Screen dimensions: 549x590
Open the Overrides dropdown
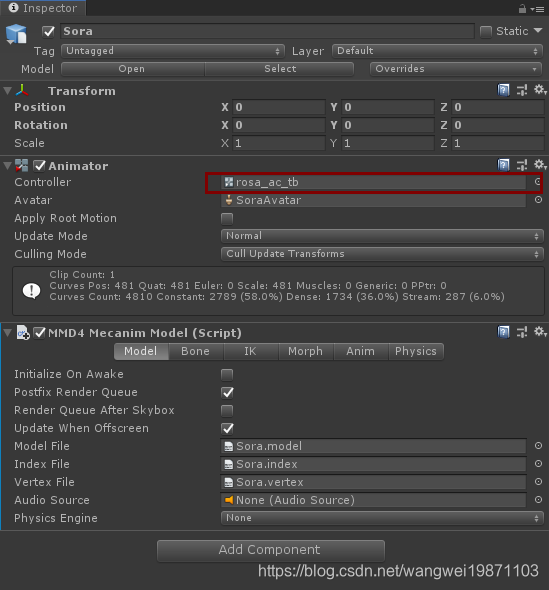click(x=456, y=69)
